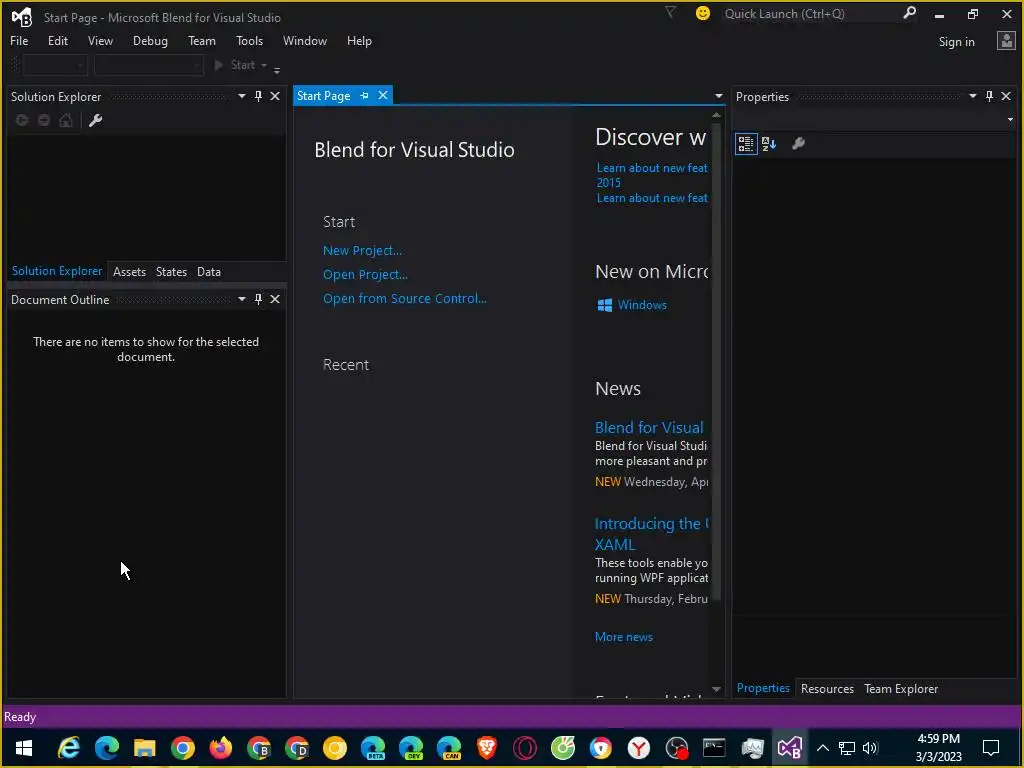
Task: Open the document tab list dropdown
Action: tap(718, 96)
